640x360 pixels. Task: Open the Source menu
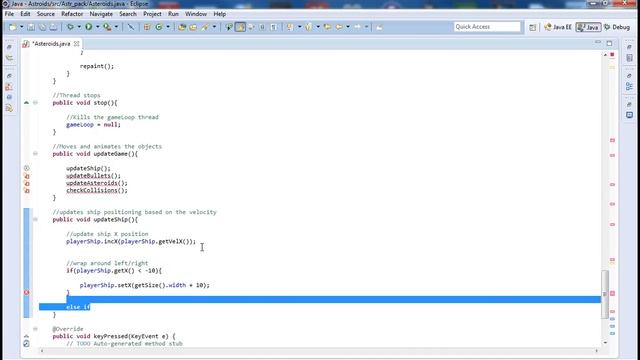(46, 14)
